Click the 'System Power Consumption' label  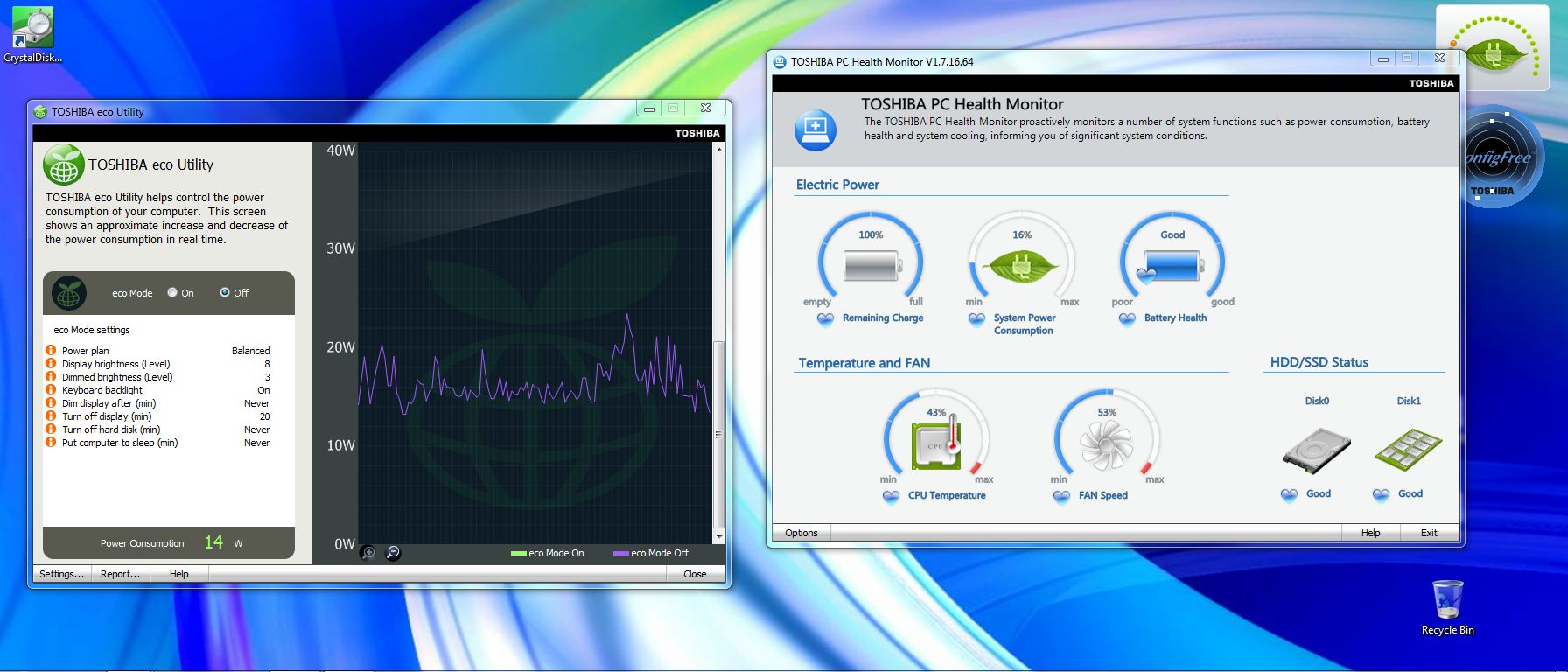(x=1025, y=325)
